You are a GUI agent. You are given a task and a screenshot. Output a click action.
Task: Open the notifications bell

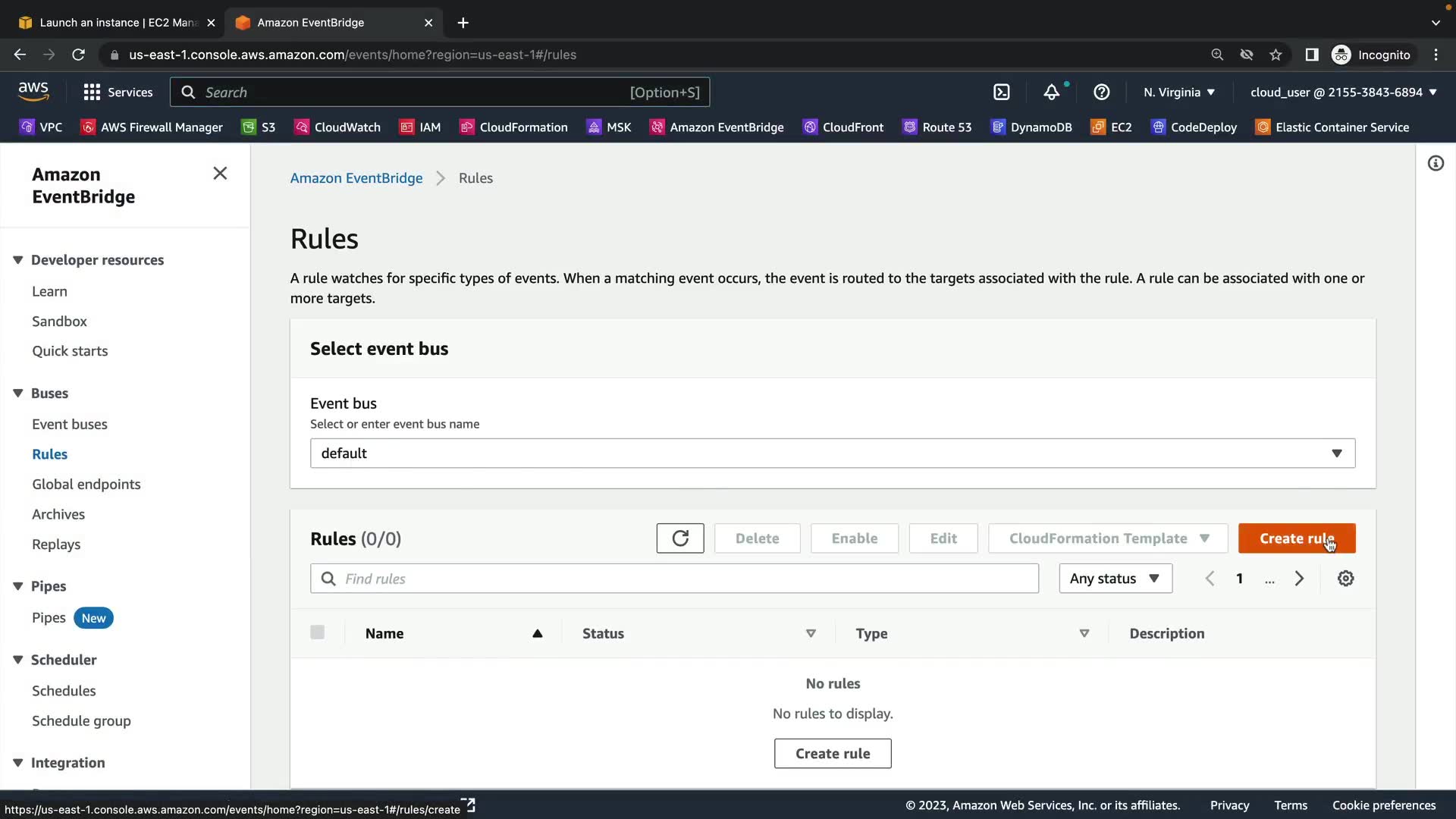[1051, 93]
